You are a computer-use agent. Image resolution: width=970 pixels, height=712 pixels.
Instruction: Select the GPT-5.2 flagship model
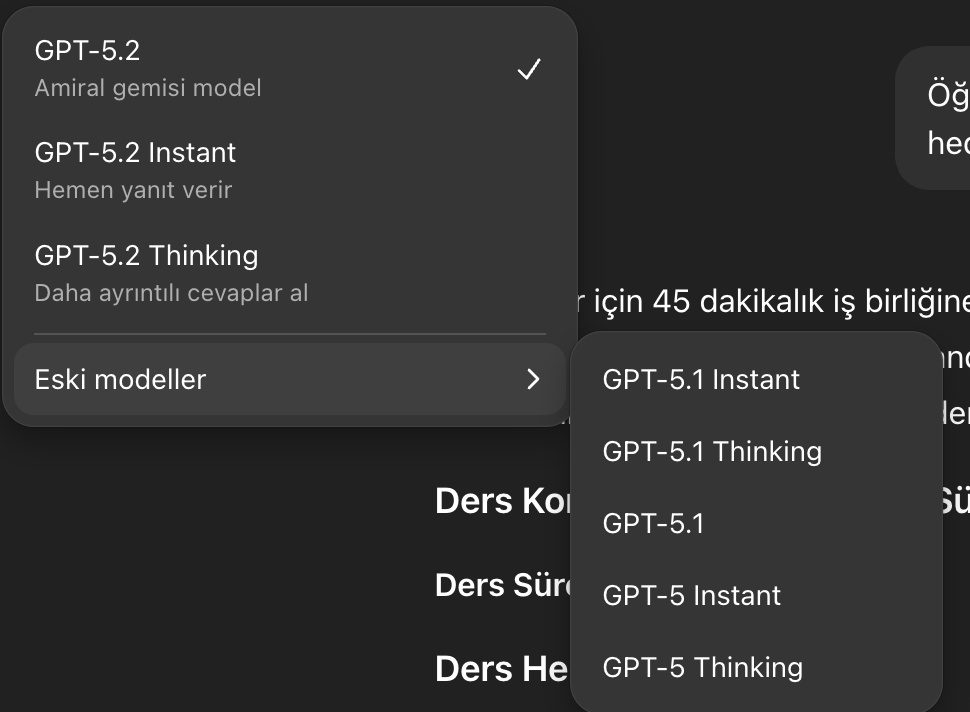[x=290, y=69]
